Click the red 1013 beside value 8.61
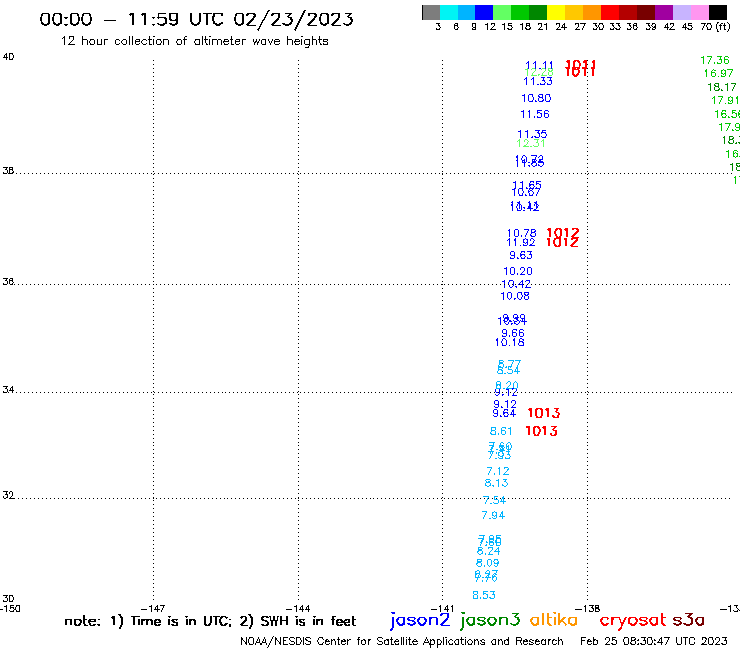Image resolution: width=740 pixels, height=650 pixels. click(541, 431)
